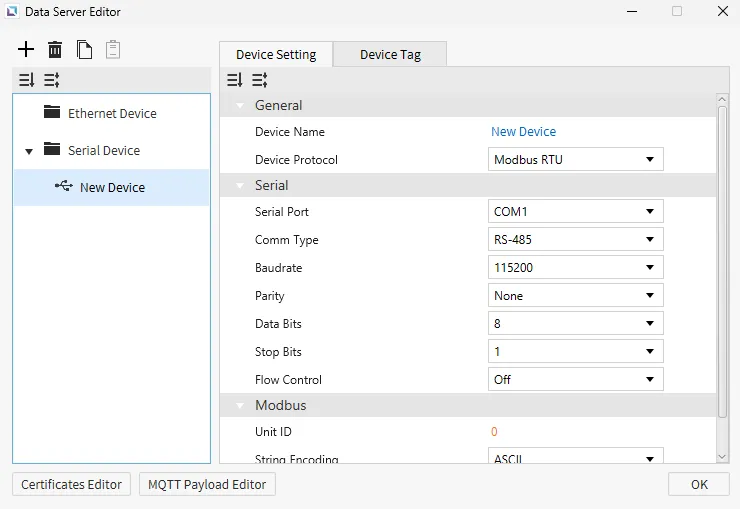Collapse the Modbus section header

coord(239,405)
